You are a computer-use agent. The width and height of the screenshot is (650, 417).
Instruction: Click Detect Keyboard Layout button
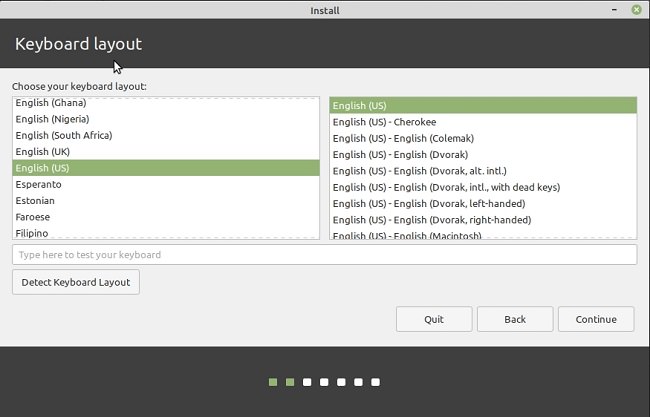76,282
